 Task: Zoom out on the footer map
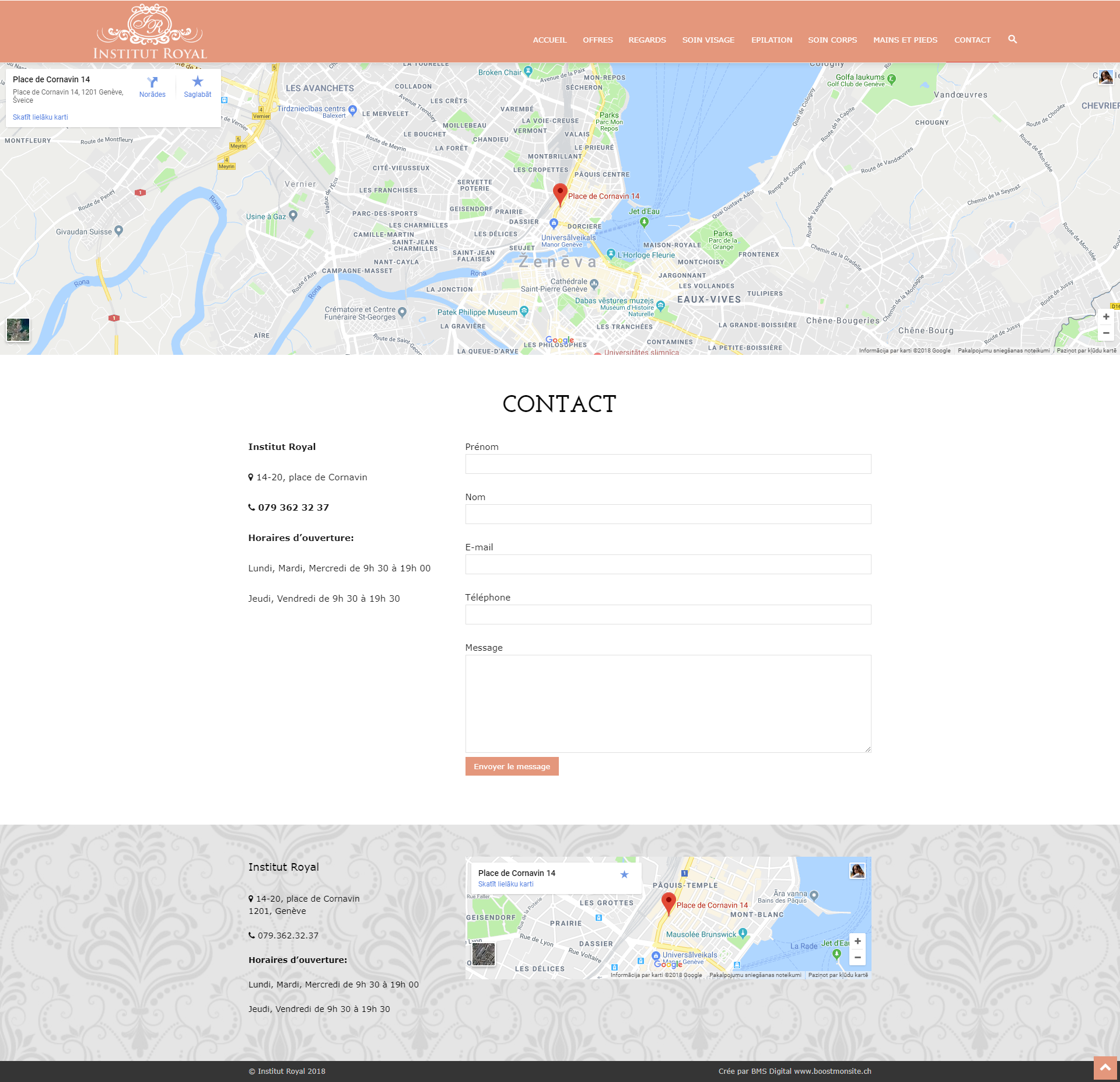pyautogui.click(x=857, y=957)
